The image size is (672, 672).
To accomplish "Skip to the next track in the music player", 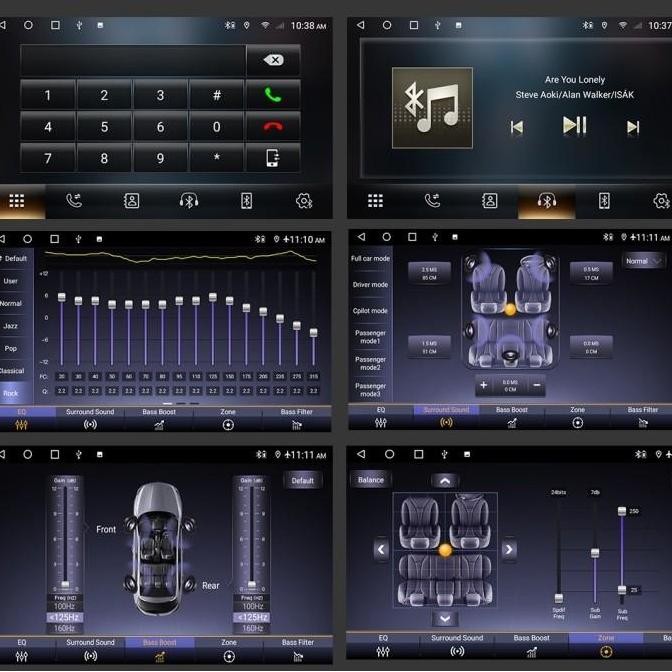I will (x=632, y=127).
